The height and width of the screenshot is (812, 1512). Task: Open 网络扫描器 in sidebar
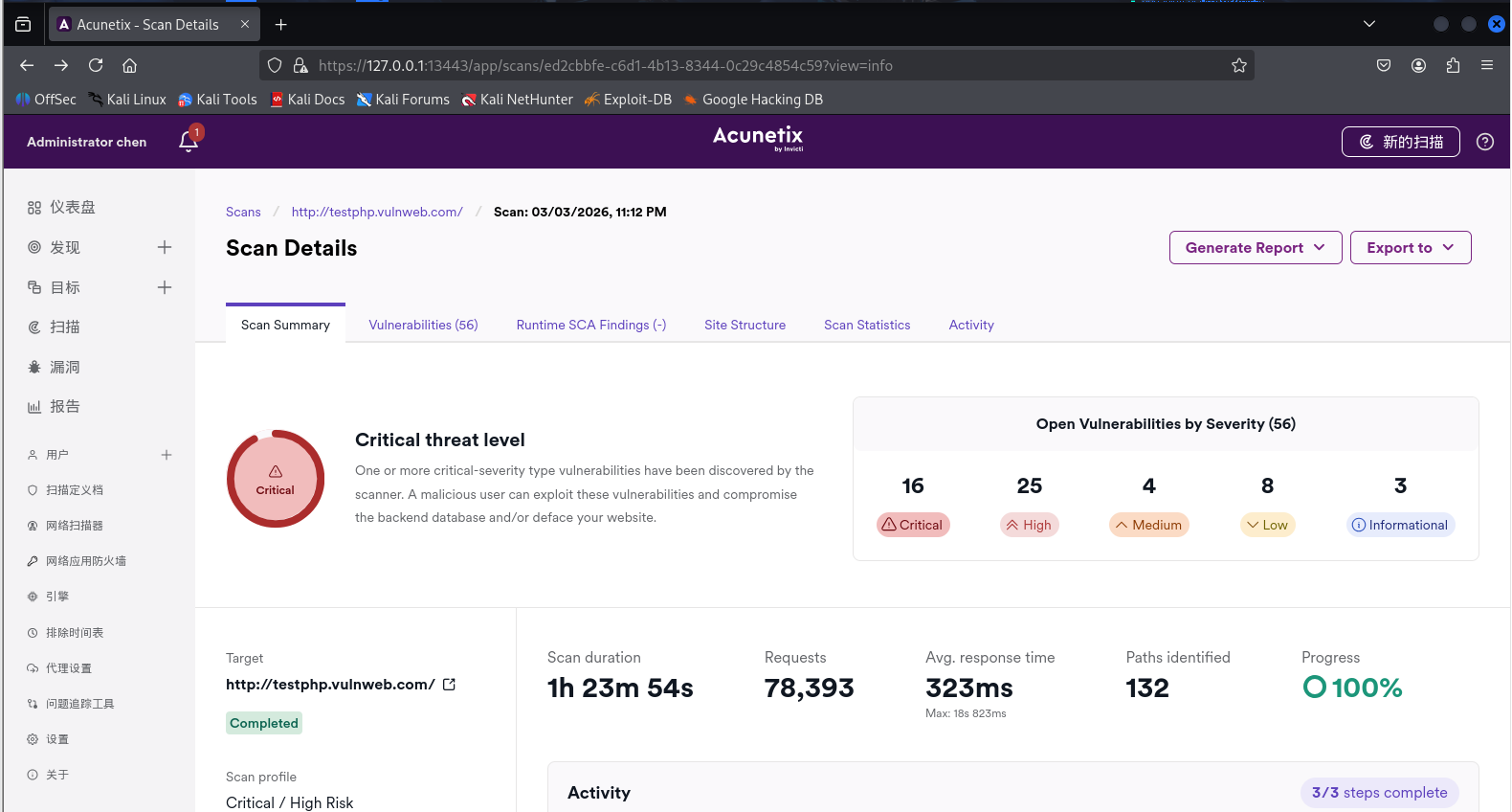point(65,526)
